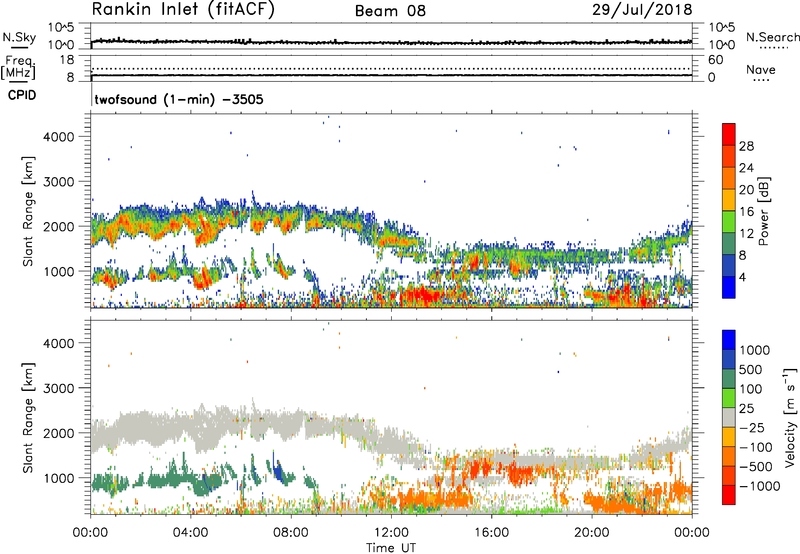800x554 pixels.
Task: Click the 'Time UT' axis label
Action: [x=391, y=548]
